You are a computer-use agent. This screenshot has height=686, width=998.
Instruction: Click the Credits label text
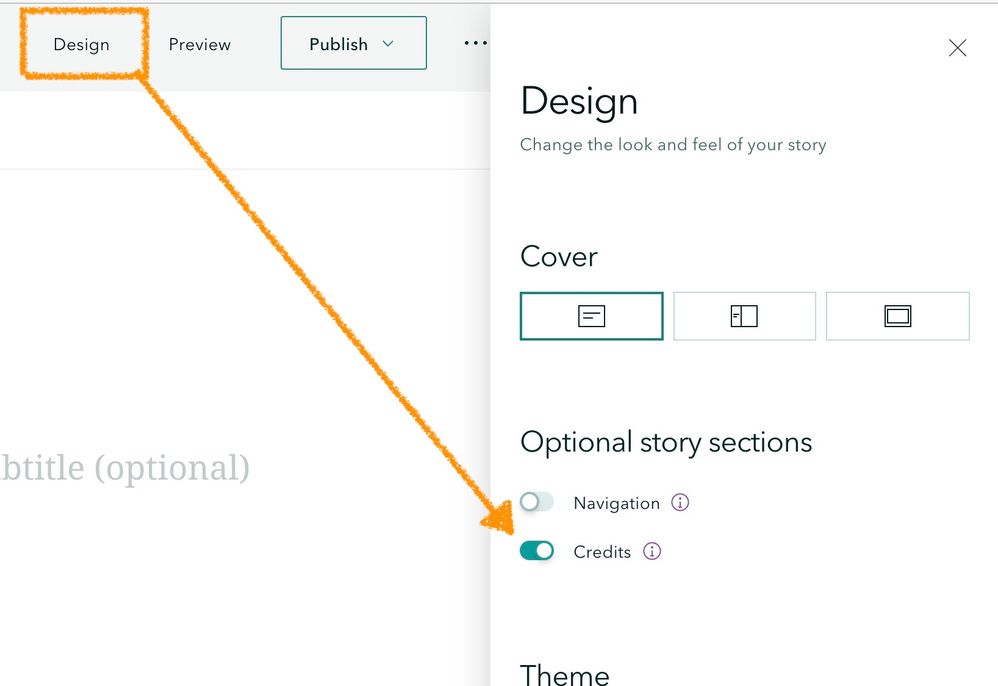(602, 552)
